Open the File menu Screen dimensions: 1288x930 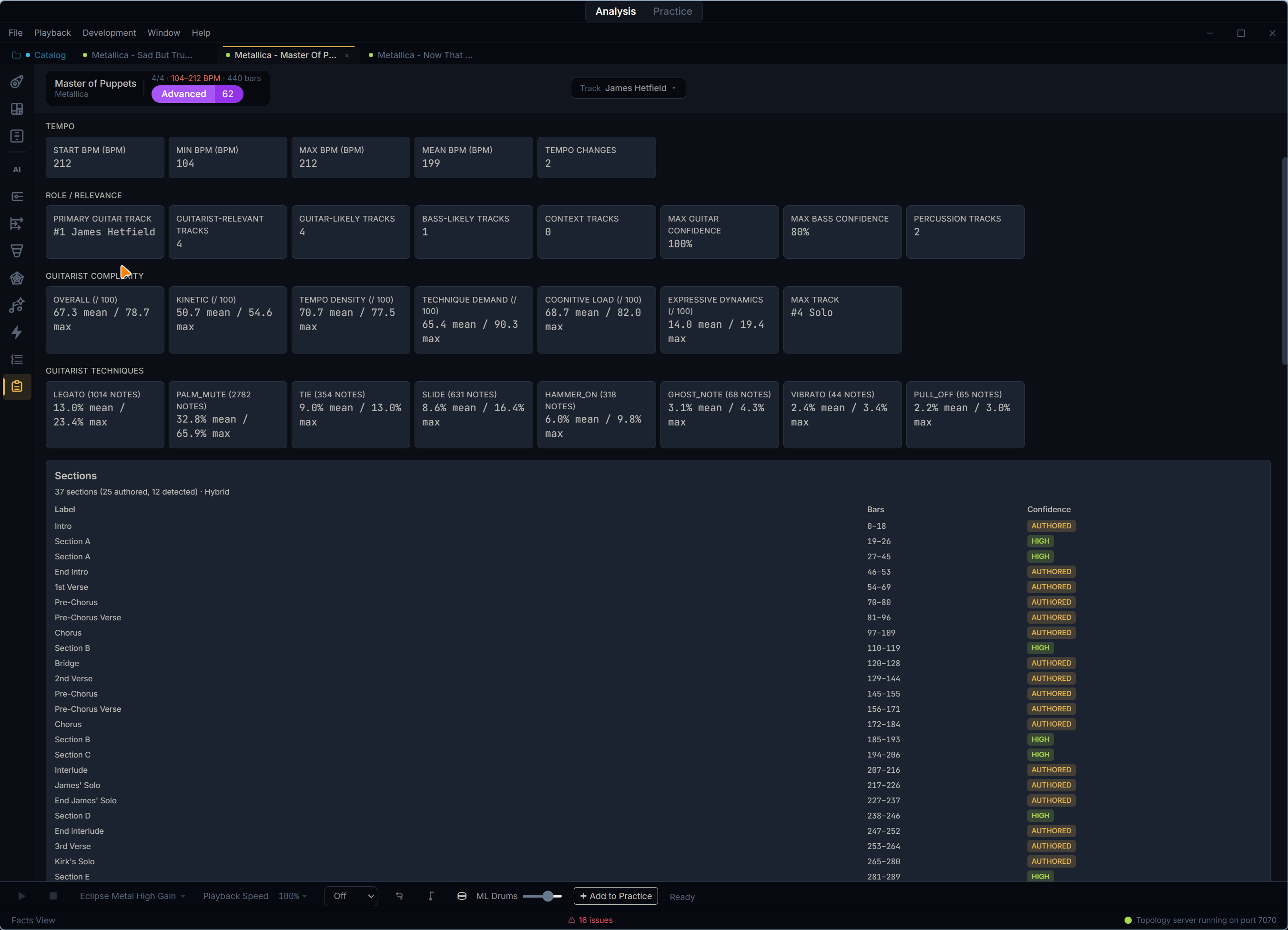15,32
